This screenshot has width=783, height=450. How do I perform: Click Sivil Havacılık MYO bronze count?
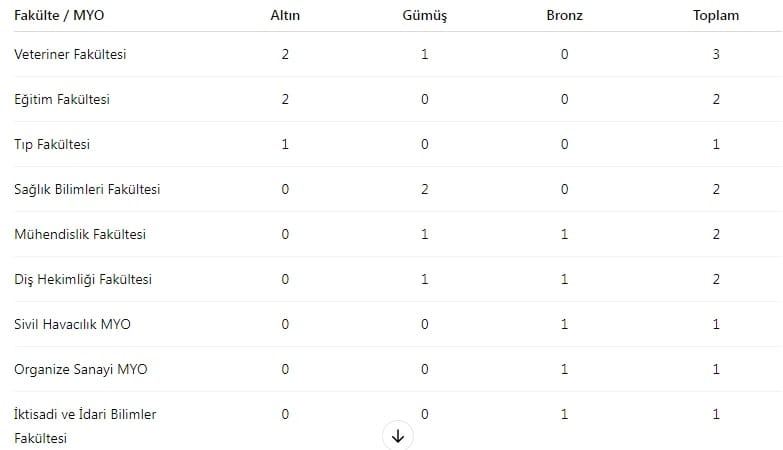[564, 324]
